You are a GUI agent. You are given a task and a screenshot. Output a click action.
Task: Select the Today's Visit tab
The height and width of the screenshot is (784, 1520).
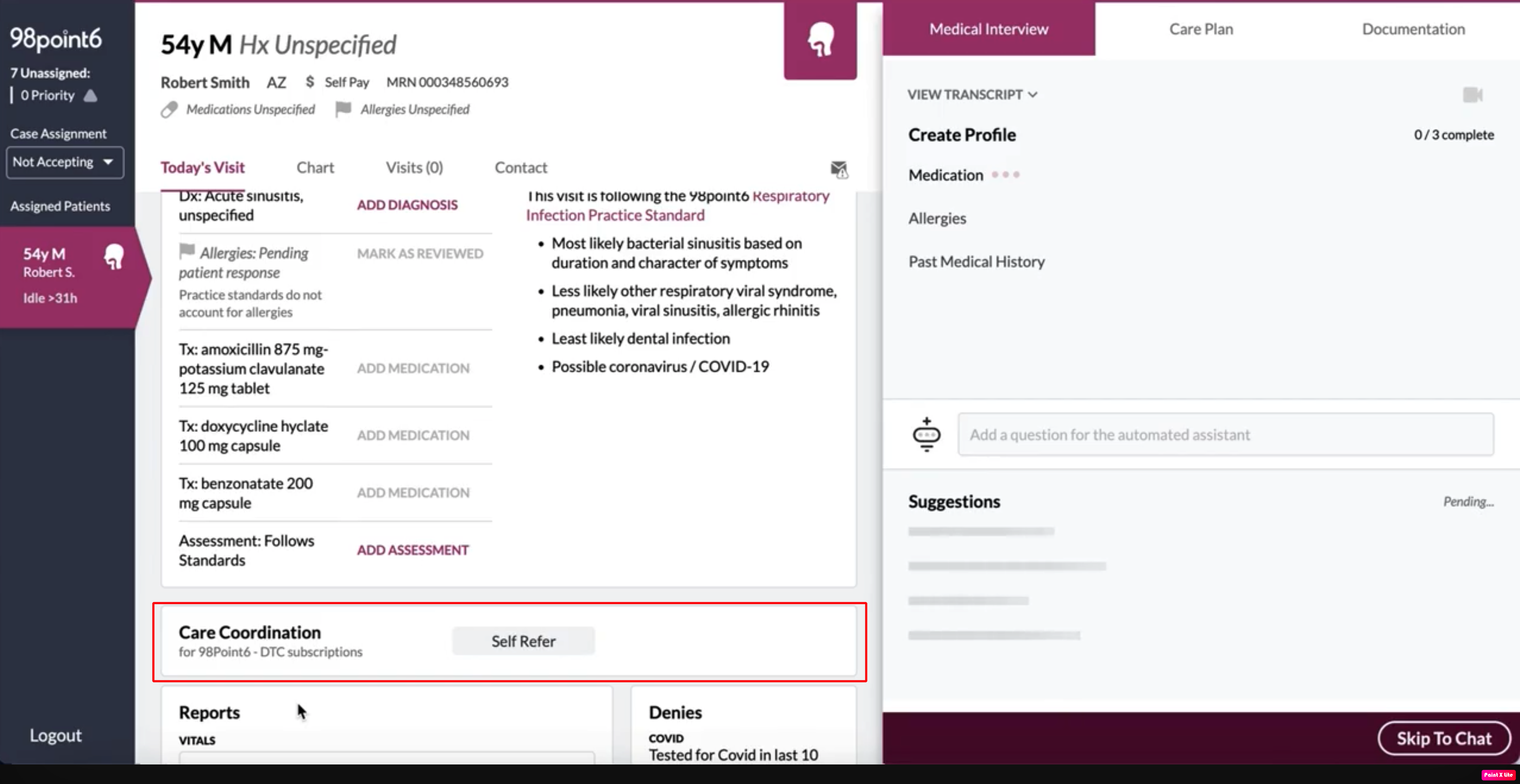pyautogui.click(x=202, y=167)
